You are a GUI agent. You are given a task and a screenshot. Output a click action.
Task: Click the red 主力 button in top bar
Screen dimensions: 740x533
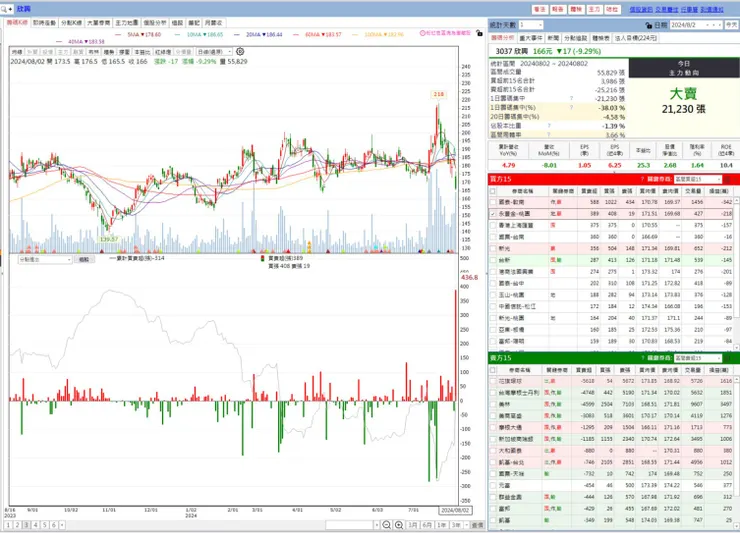coord(594,9)
